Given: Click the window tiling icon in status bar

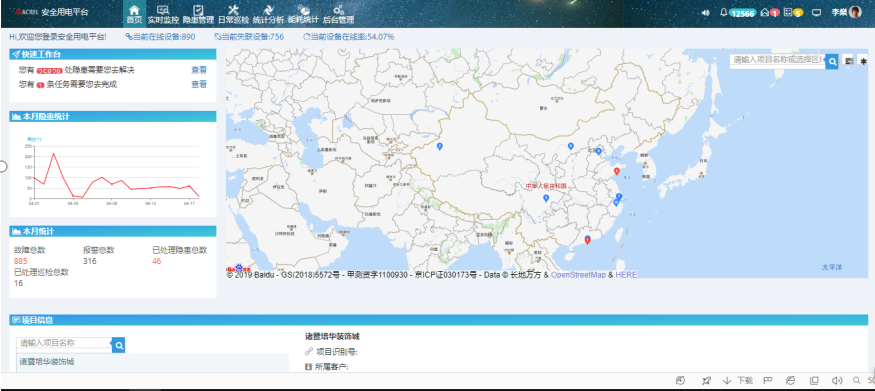Looking at the screenshot, I should pos(814,380).
